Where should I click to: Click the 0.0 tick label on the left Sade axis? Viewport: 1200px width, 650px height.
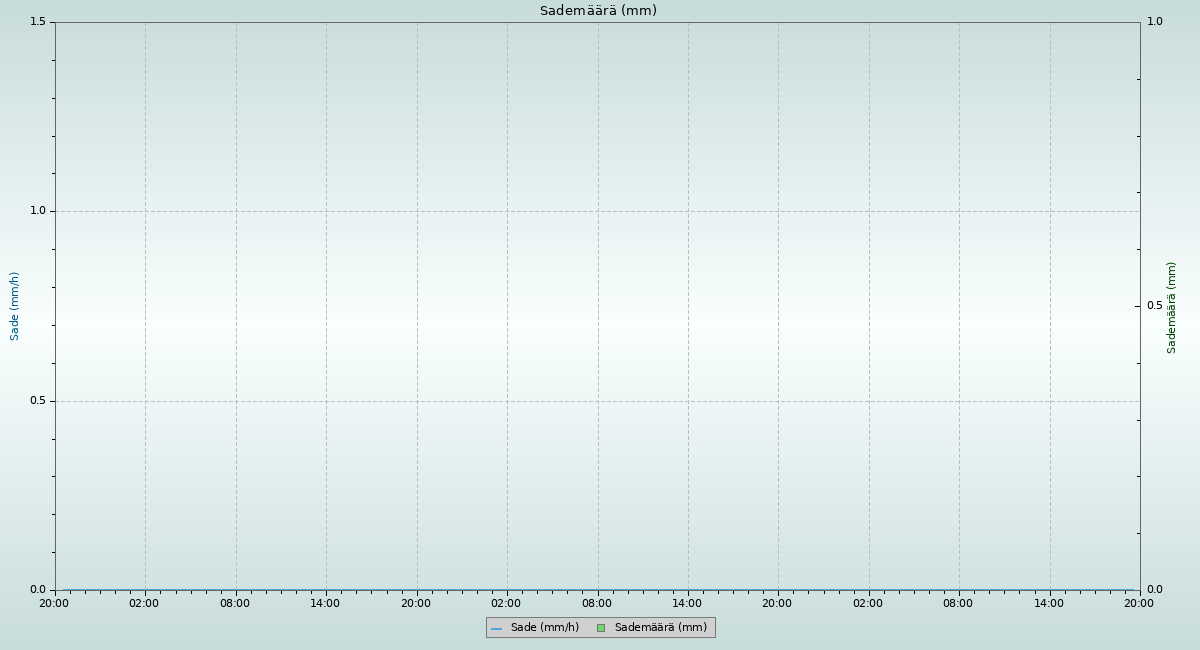pyautogui.click(x=39, y=590)
